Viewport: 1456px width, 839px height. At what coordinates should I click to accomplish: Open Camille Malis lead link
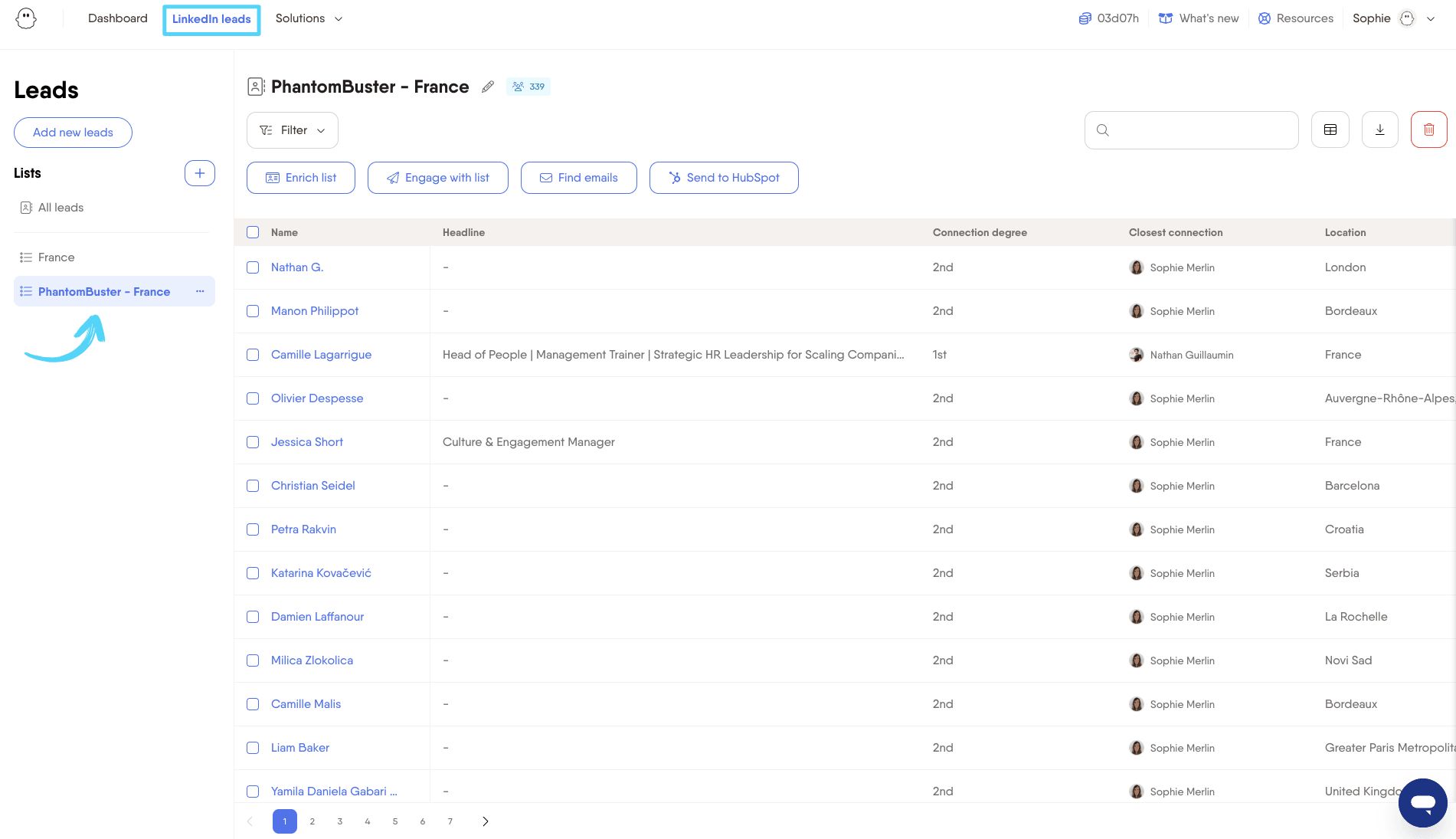[306, 704]
